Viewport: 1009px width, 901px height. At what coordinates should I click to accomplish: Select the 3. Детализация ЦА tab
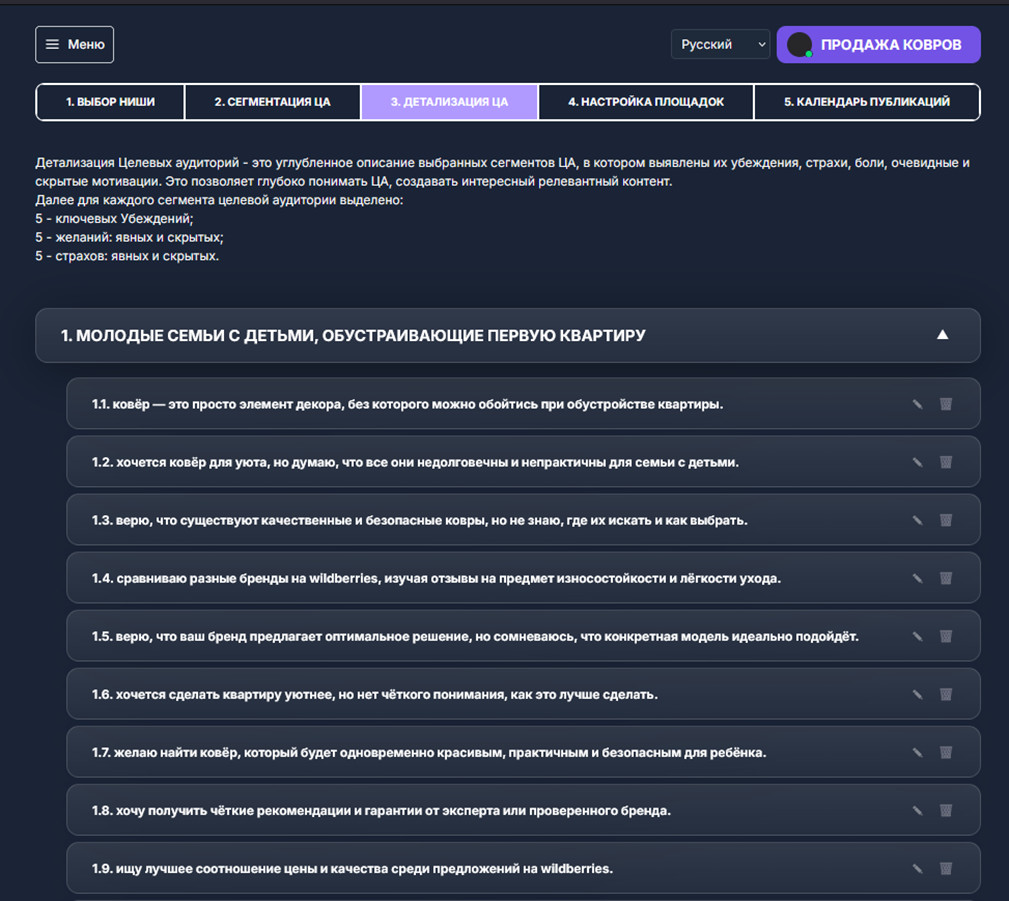tap(449, 102)
